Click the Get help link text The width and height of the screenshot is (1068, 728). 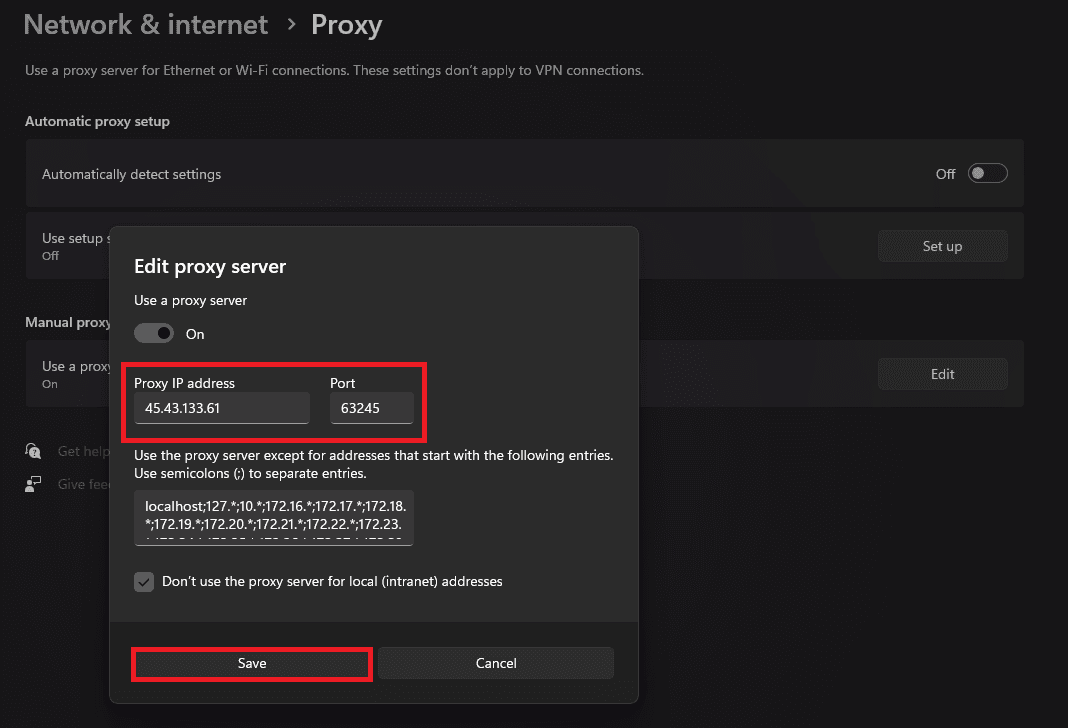click(x=83, y=451)
